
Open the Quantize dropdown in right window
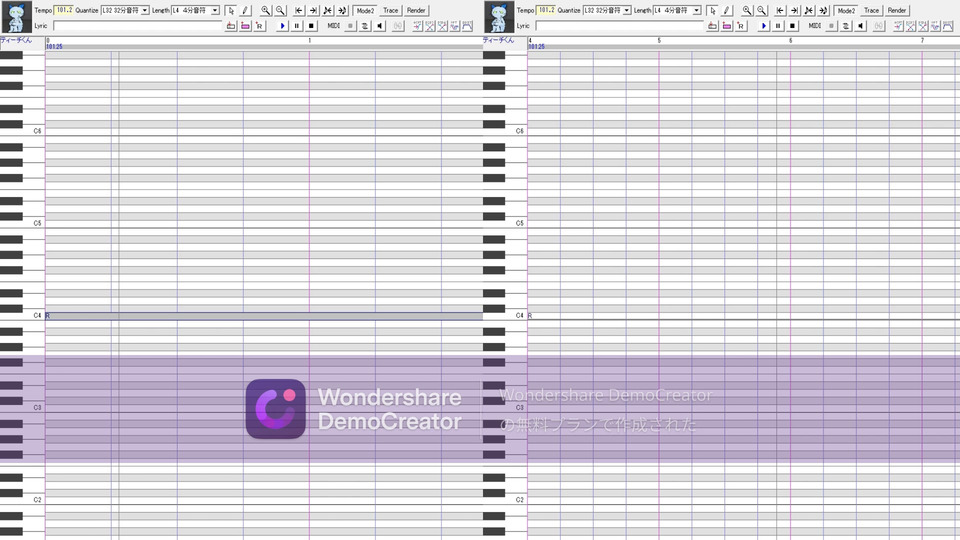pos(627,10)
